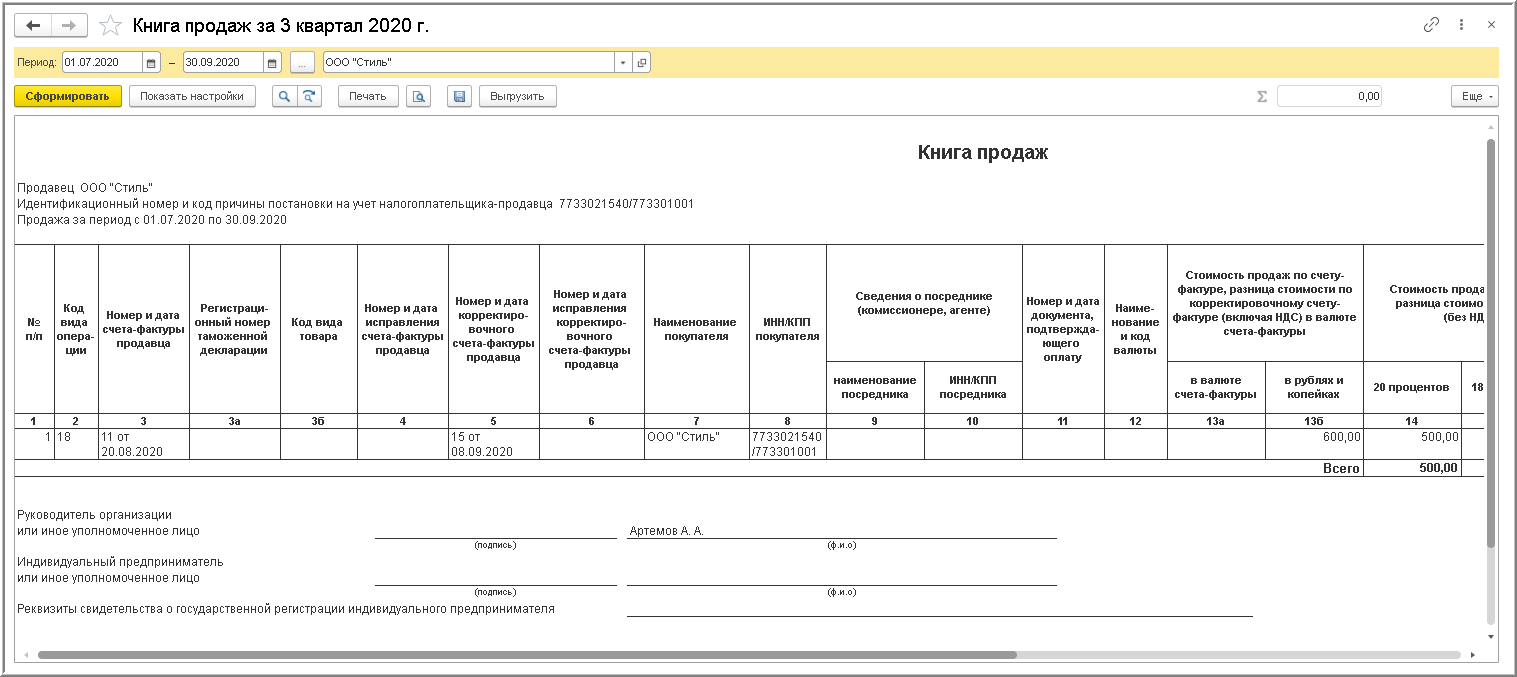Click the Сформировать button
The height and width of the screenshot is (677, 1517).
coord(68,96)
